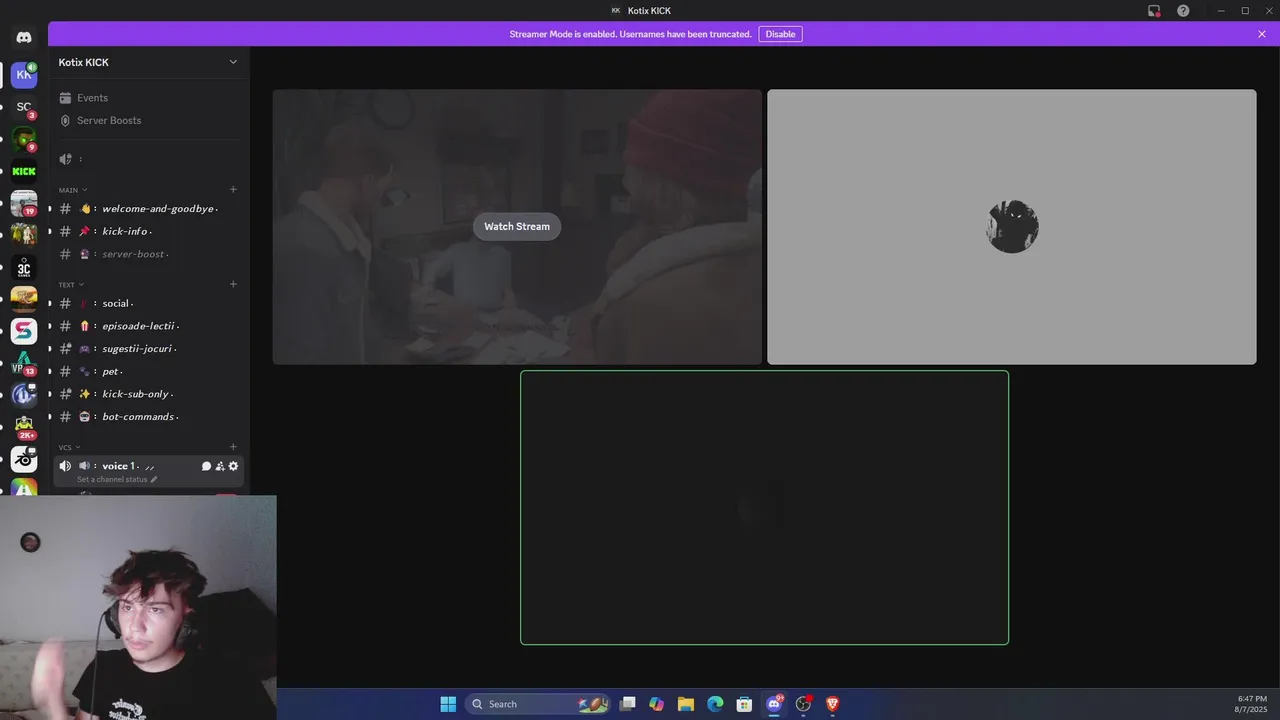Open Windows Start menu
1280x720 pixels.
point(448,704)
